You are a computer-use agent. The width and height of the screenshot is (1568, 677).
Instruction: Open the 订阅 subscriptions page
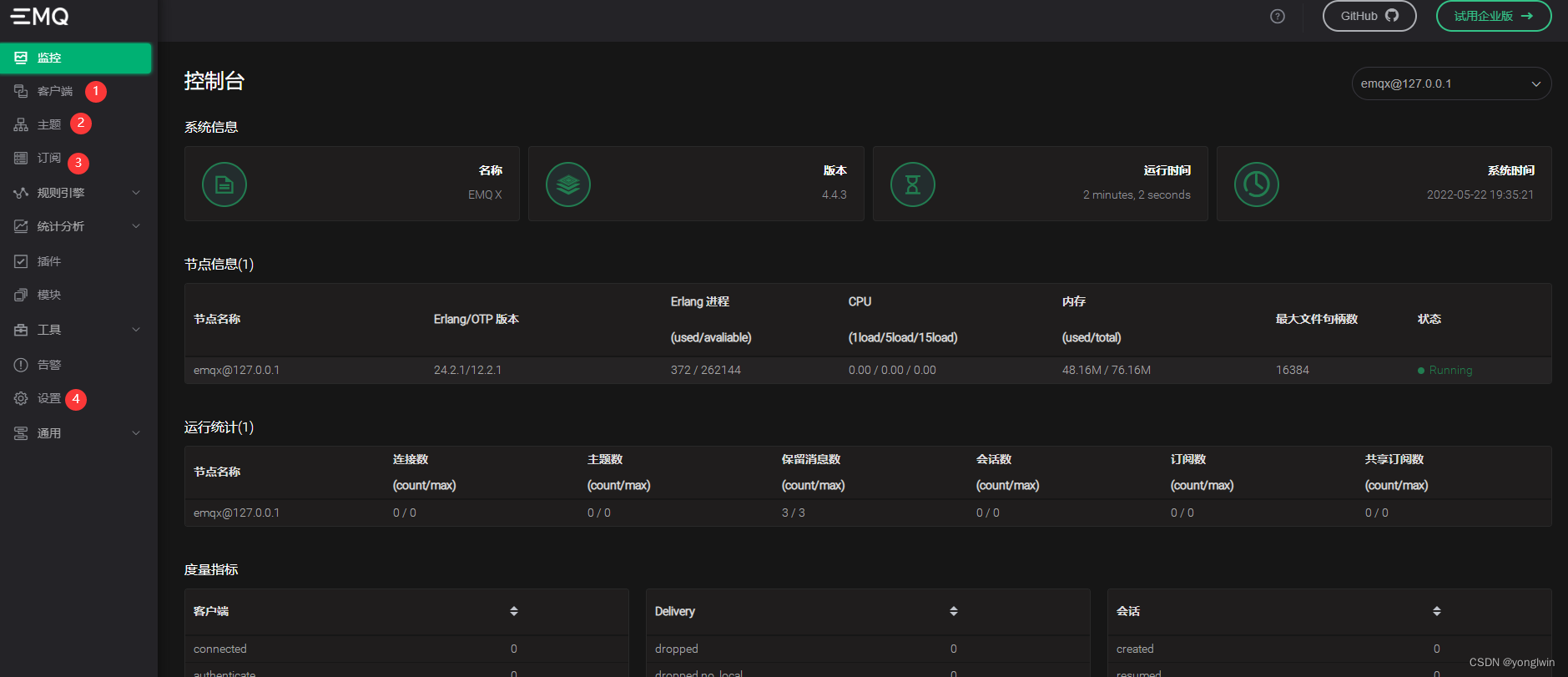[x=49, y=158]
